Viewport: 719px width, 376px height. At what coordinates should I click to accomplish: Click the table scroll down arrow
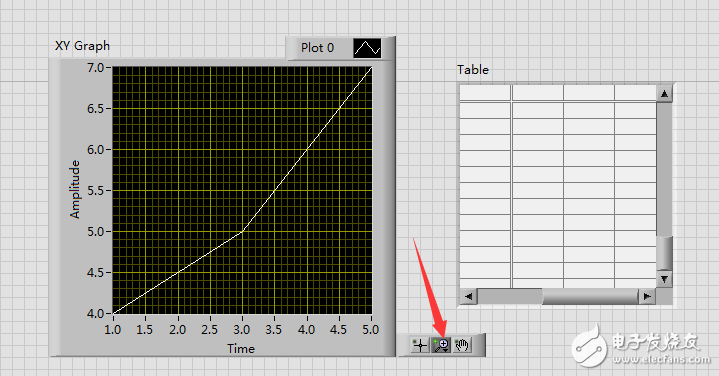tap(664, 279)
